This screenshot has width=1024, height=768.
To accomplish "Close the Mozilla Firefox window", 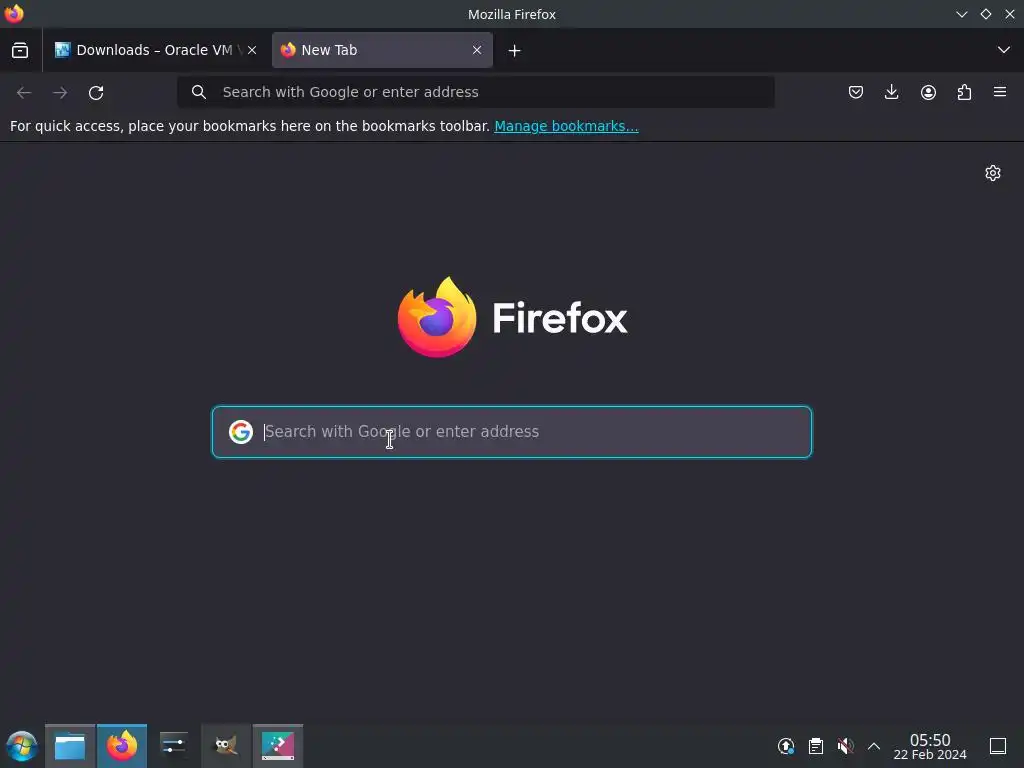I will [x=1010, y=14].
